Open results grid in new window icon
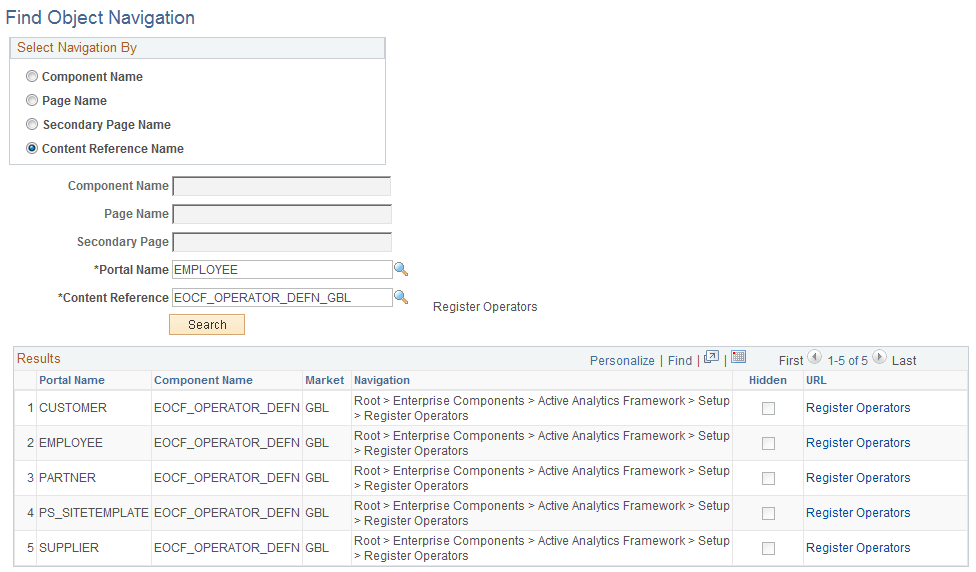The image size is (976, 572). point(711,357)
